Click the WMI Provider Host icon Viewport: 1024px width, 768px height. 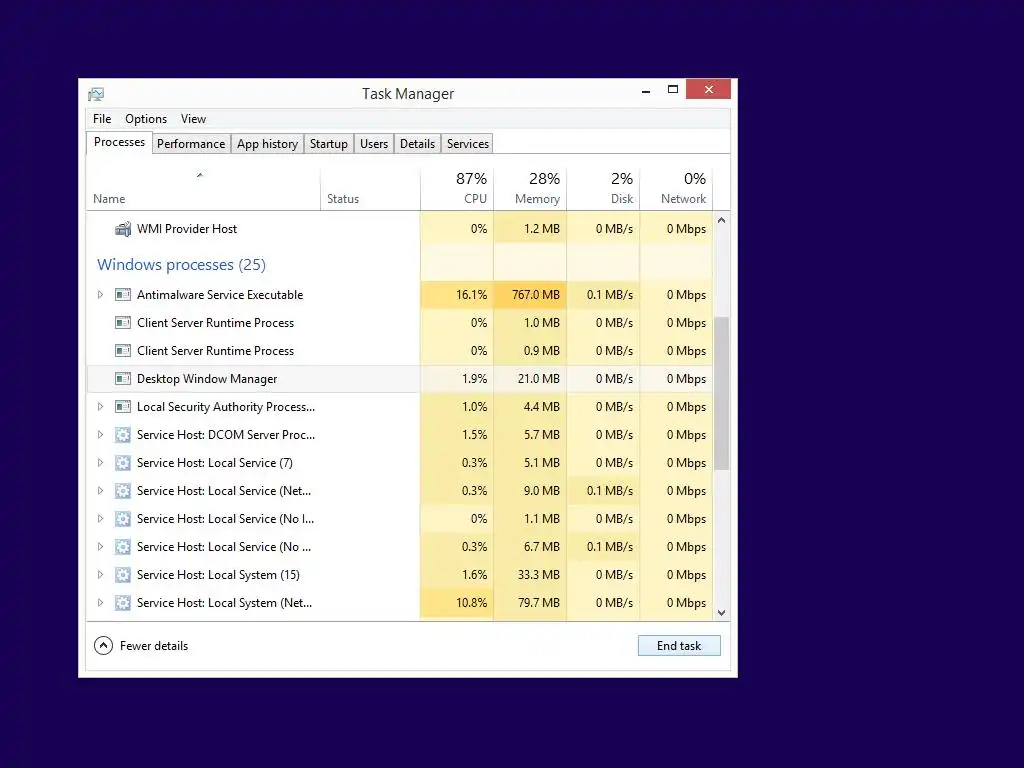[x=123, y=229]
